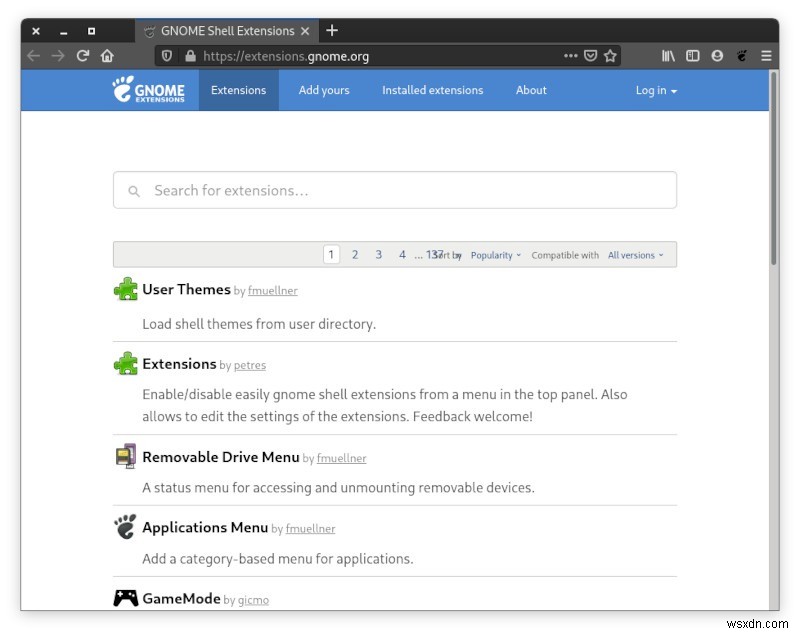800x634 pixels.
Task: Open the Log in dropdown
Action: pyautogui.click(x=655, y=90)
